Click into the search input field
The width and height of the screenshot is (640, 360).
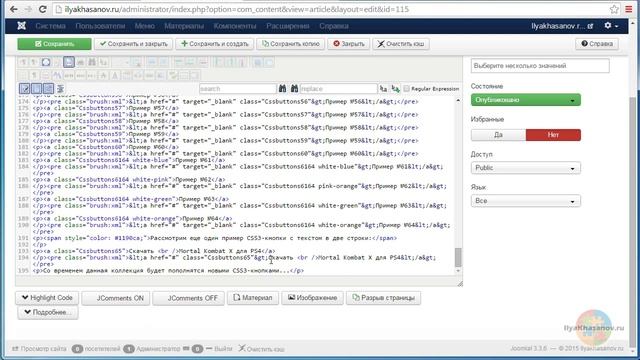coord(238,89)
